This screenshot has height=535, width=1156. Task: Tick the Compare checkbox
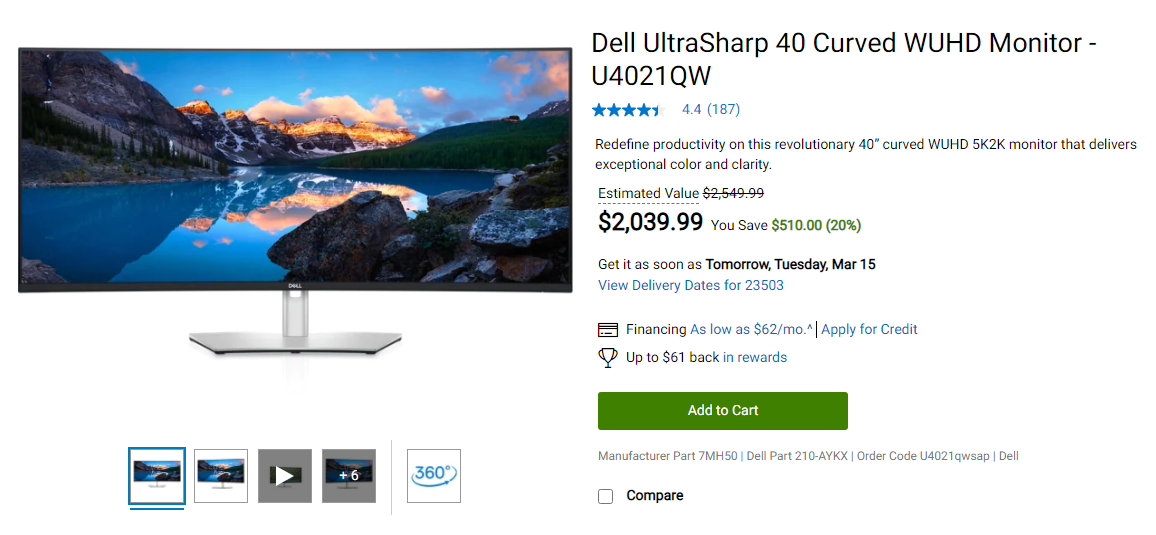coord(605,496)
